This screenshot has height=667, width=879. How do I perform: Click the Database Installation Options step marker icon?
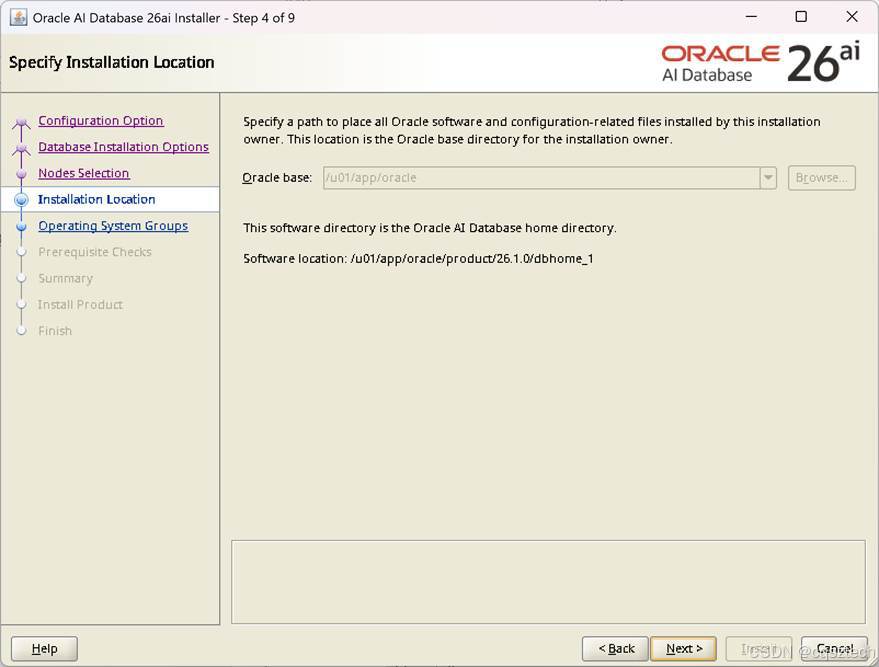click(x=21, y=148)
